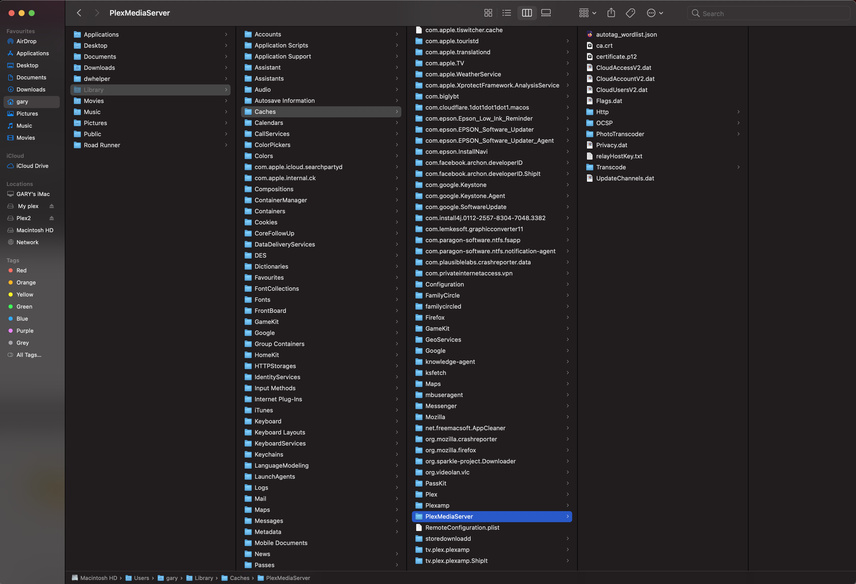Click the Edit Tags toolbar icon
Viewport: 856px width, 584px height.
pos(631,13)
